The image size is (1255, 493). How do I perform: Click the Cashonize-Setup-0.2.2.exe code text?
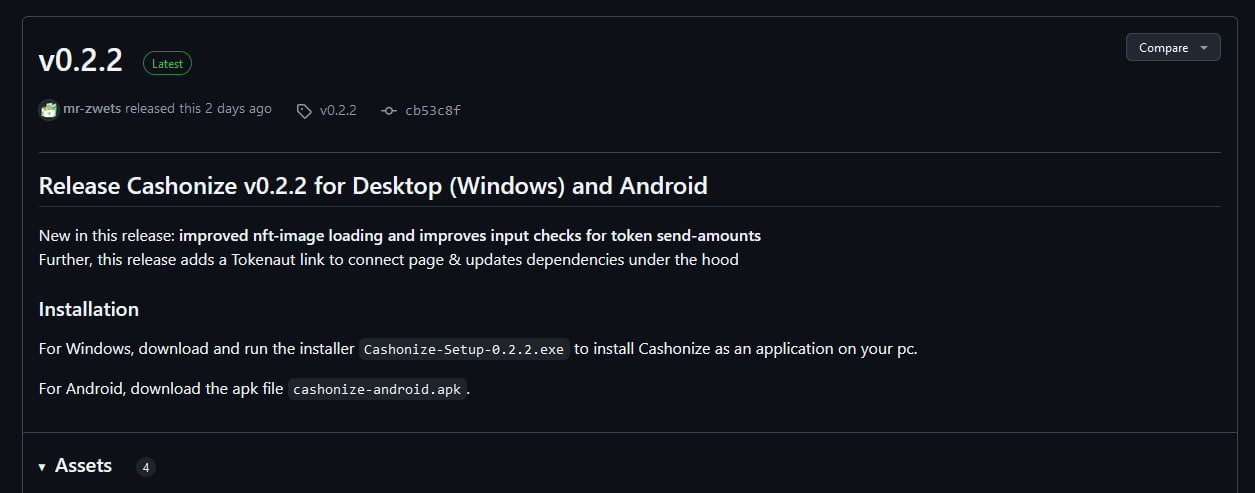tap(464, 350)
